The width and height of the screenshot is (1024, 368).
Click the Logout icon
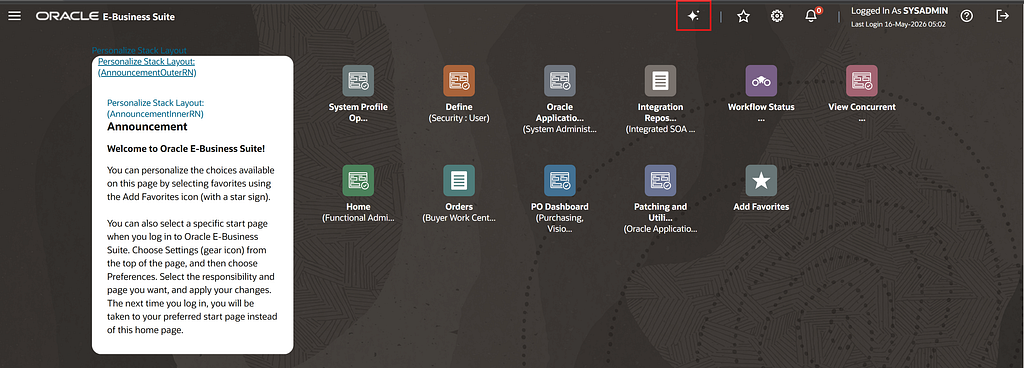click(x=1002, y=16)
